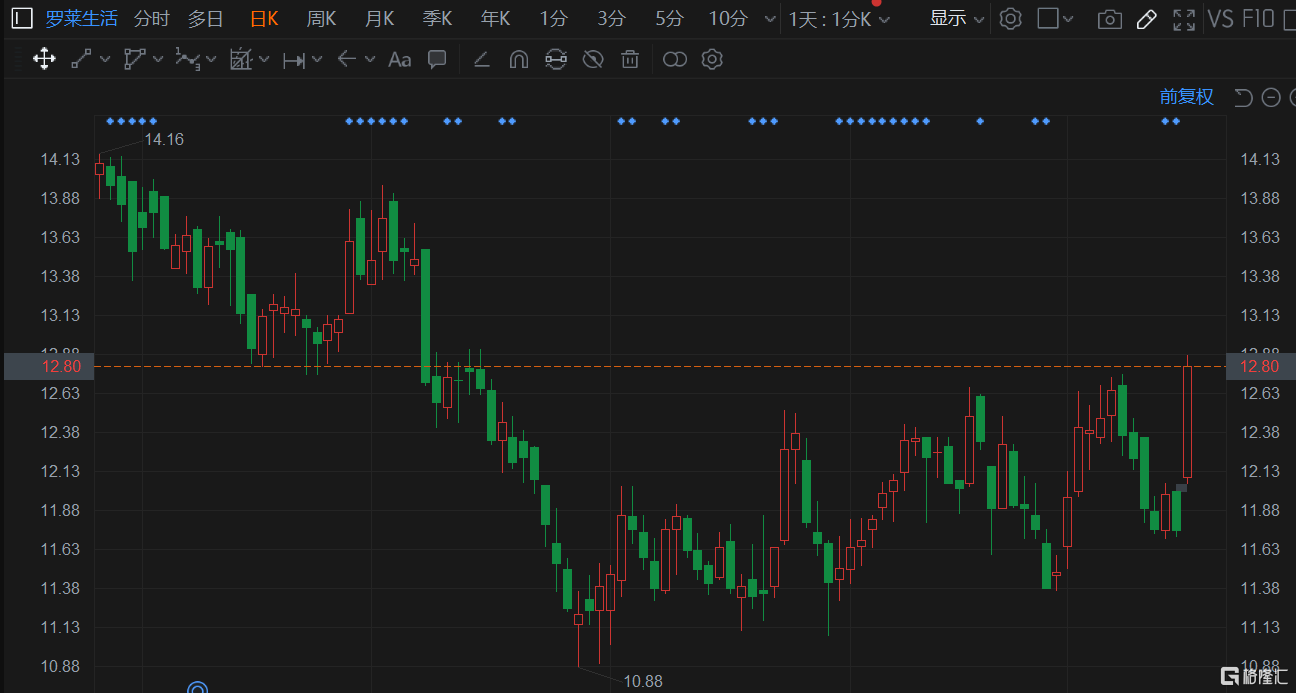
Task: Expand range measure tool options
Action: [317, 59]
